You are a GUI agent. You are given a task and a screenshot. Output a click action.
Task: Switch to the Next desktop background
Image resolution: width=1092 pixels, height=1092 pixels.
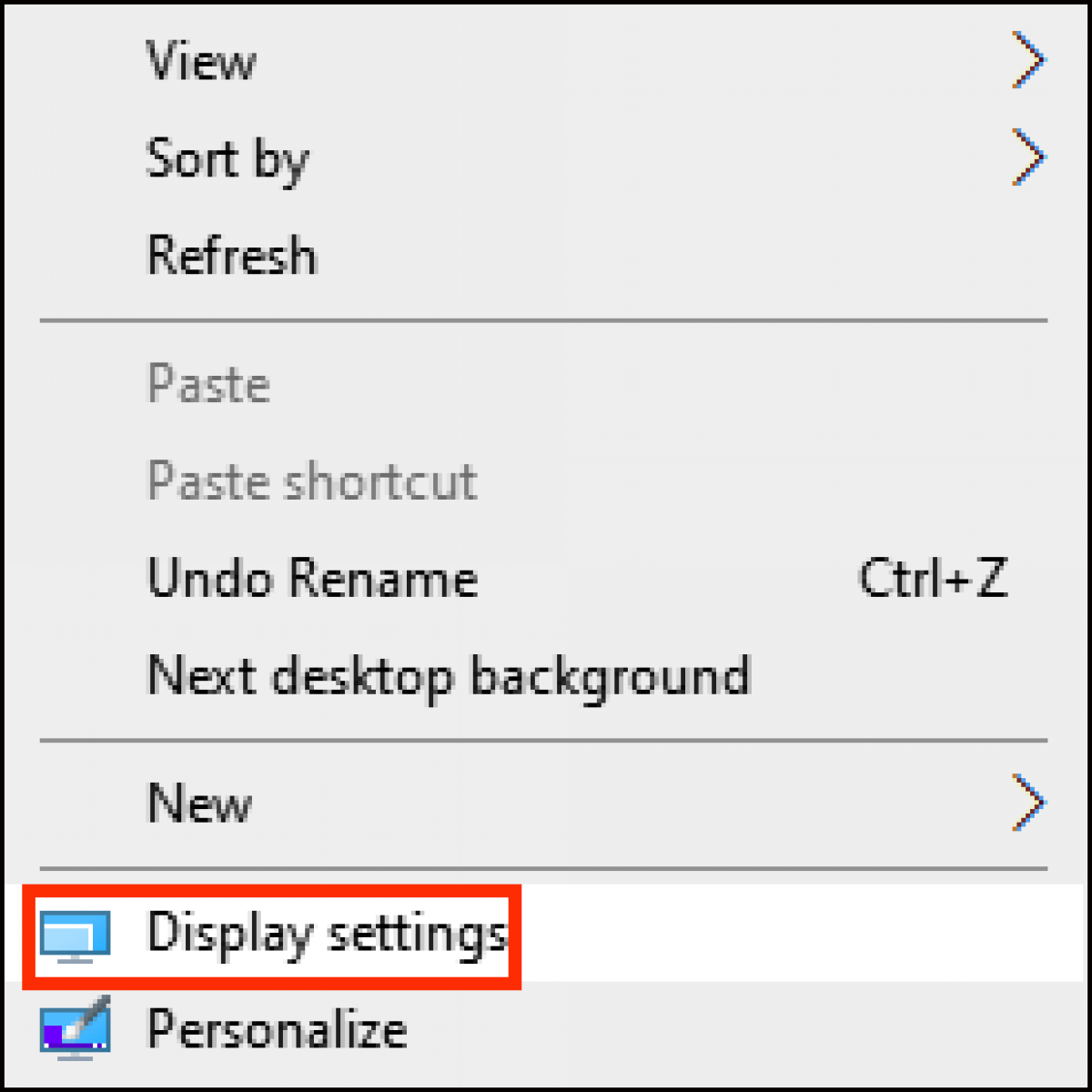449,675
